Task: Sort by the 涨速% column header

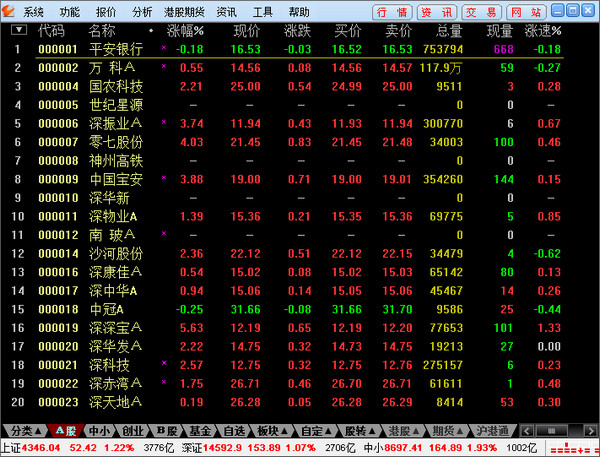Action: click(543, 31)
